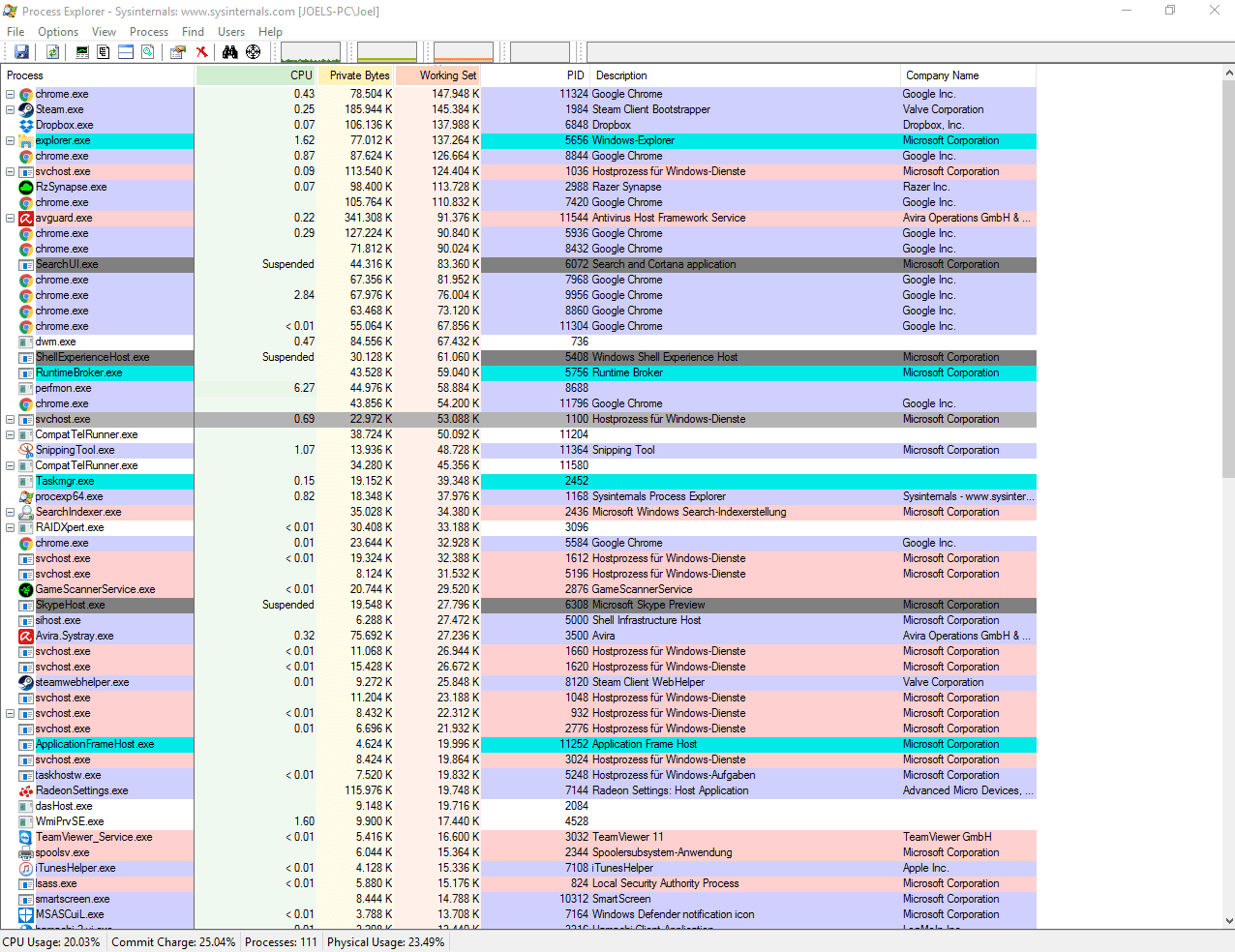Click the avguard.exe Avira icon
The width and height of the screenshot is (1235, 952).
click(x=26, y=218)
